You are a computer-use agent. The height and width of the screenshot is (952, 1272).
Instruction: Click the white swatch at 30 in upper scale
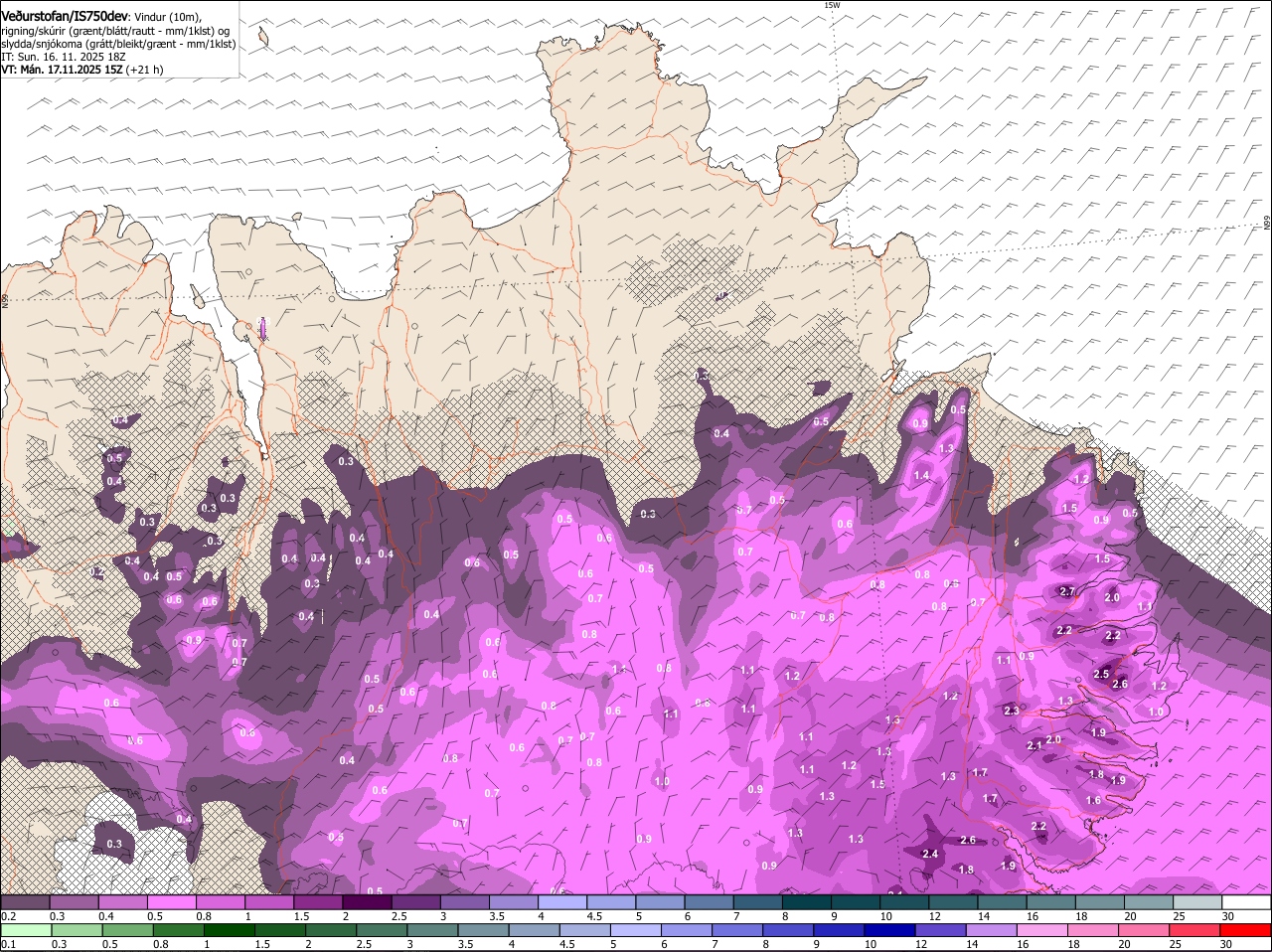tap(1246, 902)
